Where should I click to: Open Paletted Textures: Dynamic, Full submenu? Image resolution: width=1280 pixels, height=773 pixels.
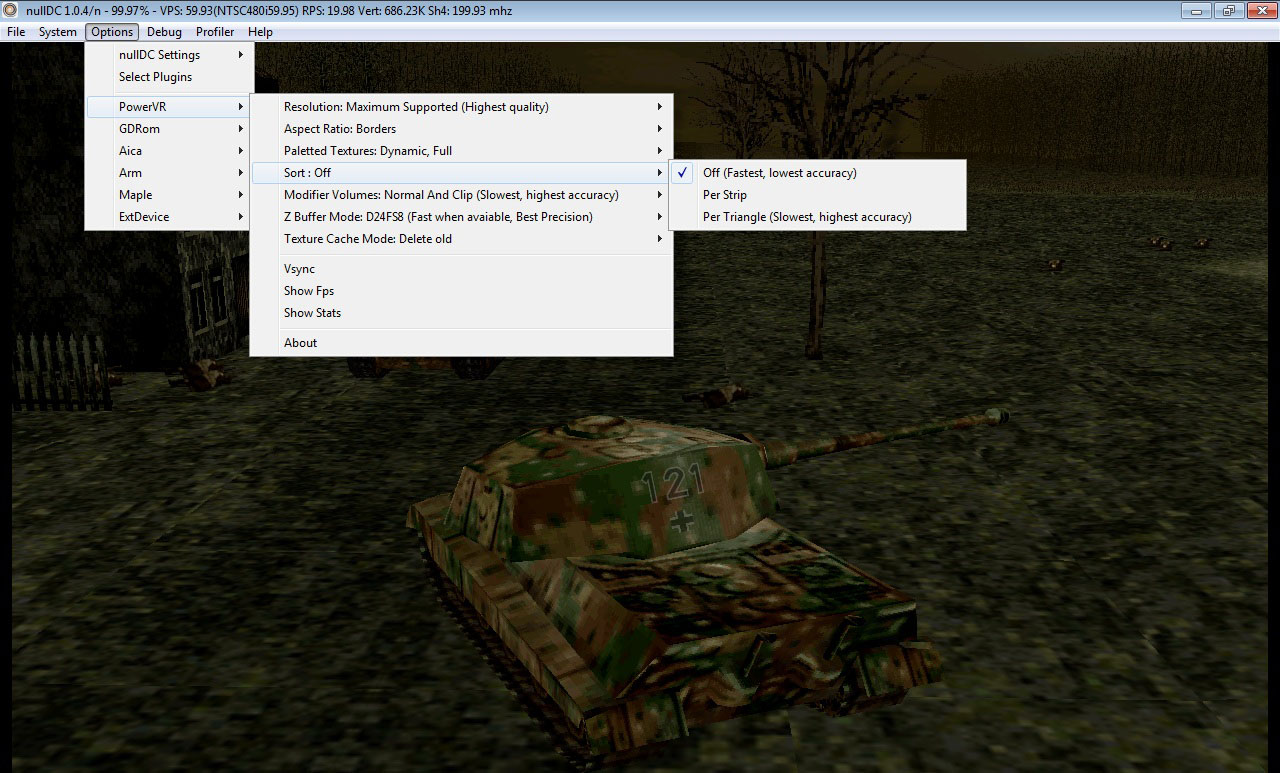461,151
